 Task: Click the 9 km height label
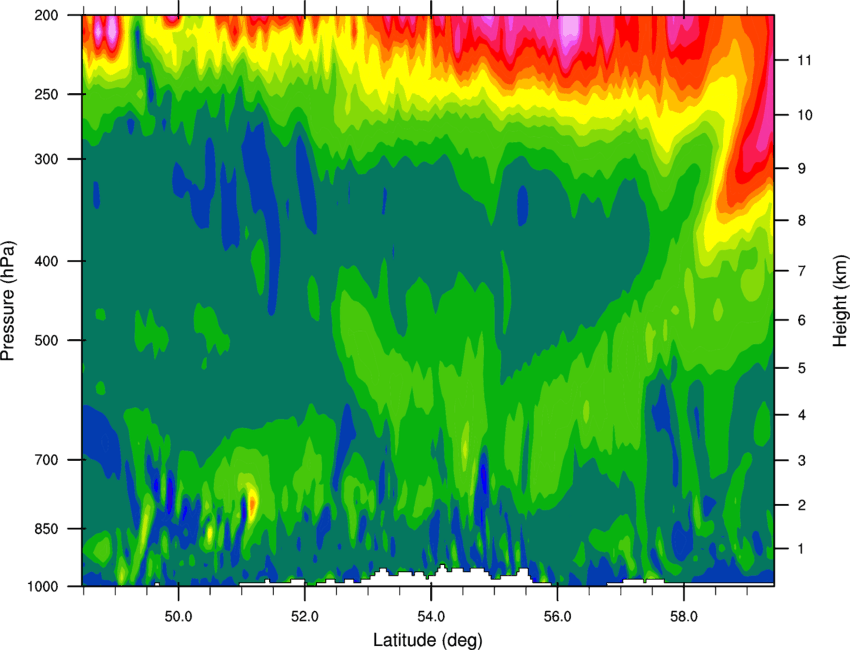pos(802,169)
